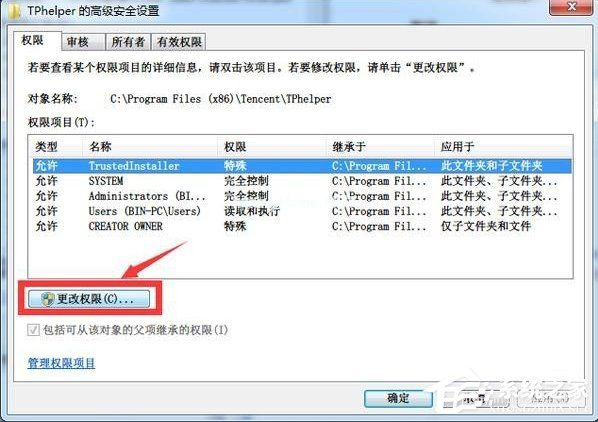Select the SYSTEM permission entry
Image resolution: width=598 pixels, height=422 pixels.
[x=302, y=181]
